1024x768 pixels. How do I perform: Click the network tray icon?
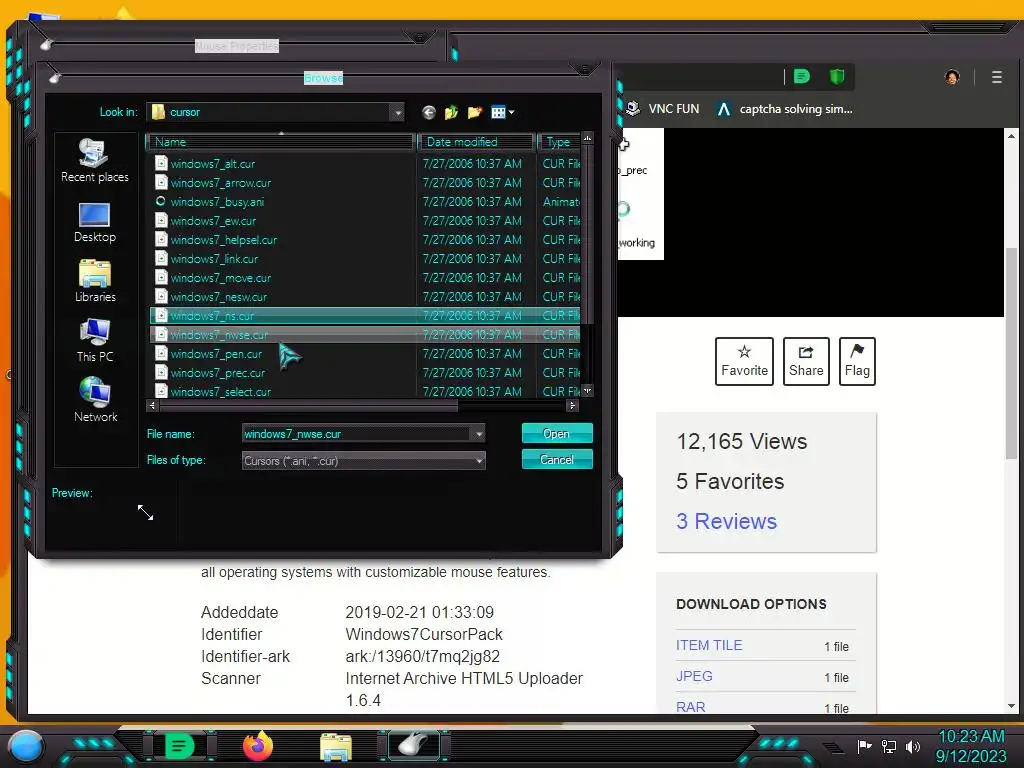pyautogui.click(x=889, y=746)
